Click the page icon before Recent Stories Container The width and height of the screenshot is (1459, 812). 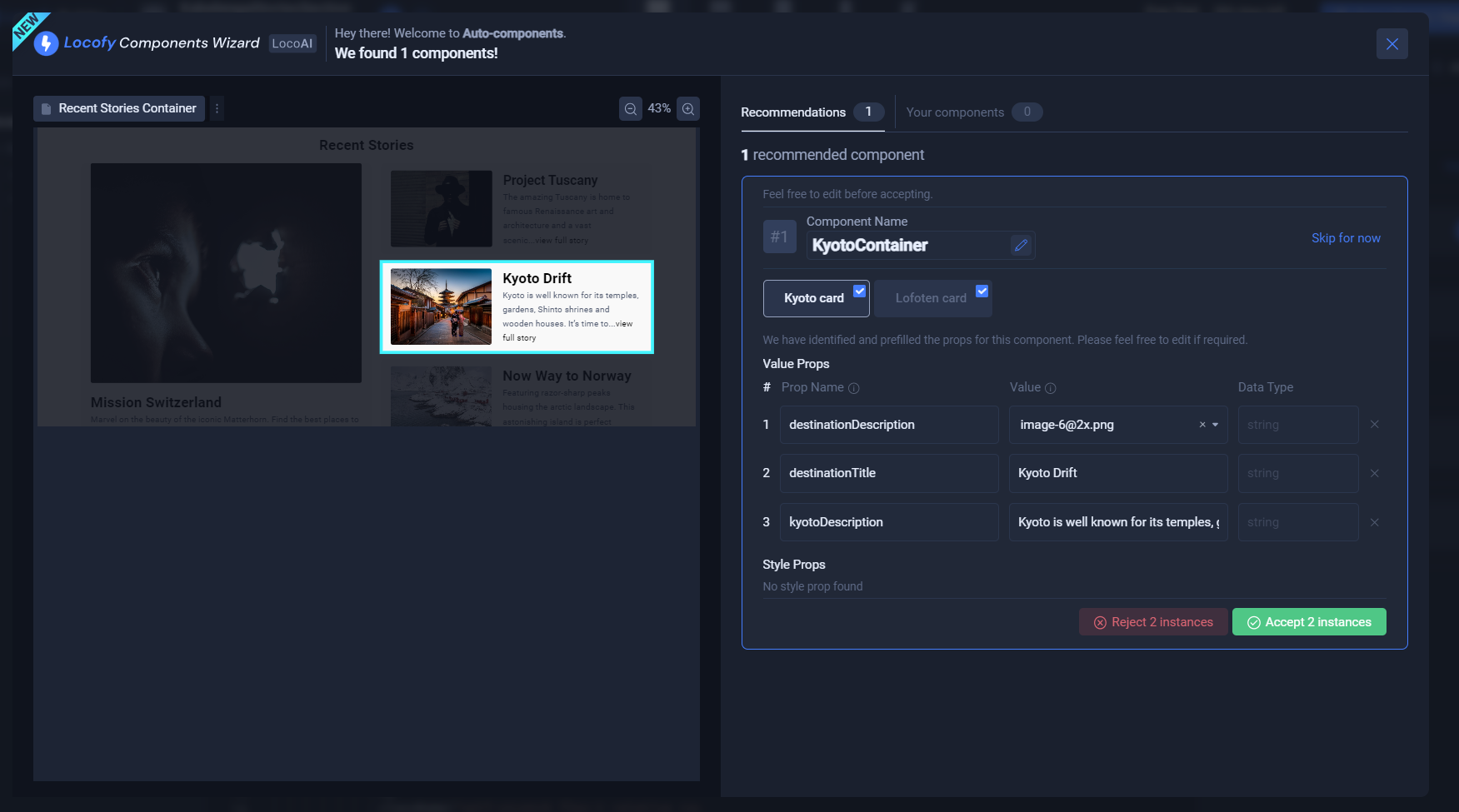point(46,108)
